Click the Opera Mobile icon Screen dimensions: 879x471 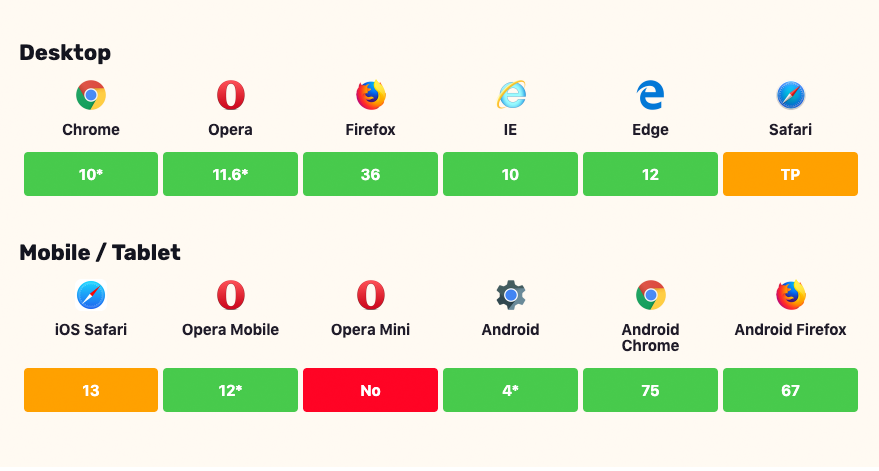click(x=231, y=296)
